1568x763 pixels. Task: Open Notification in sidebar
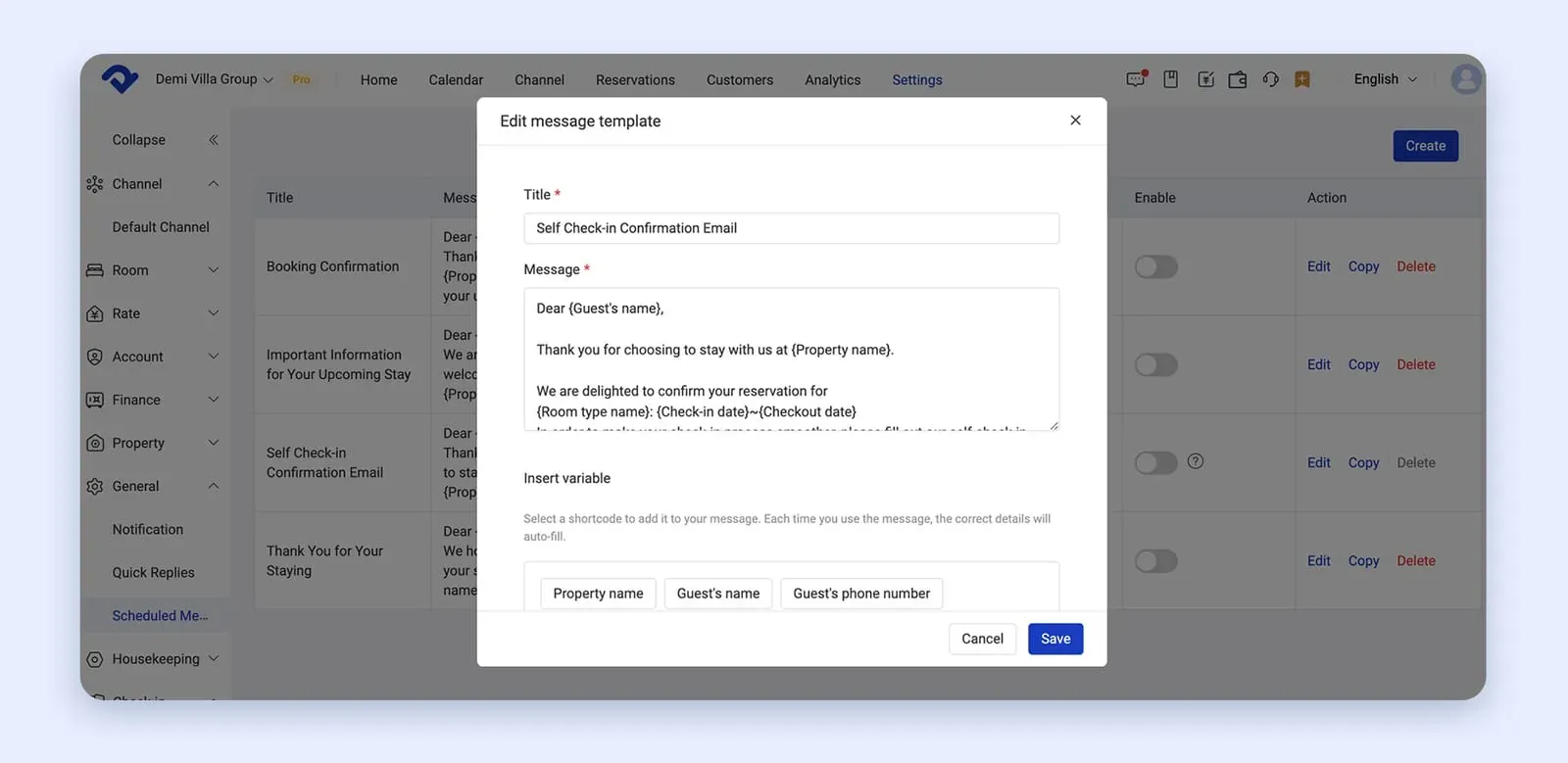148,529
